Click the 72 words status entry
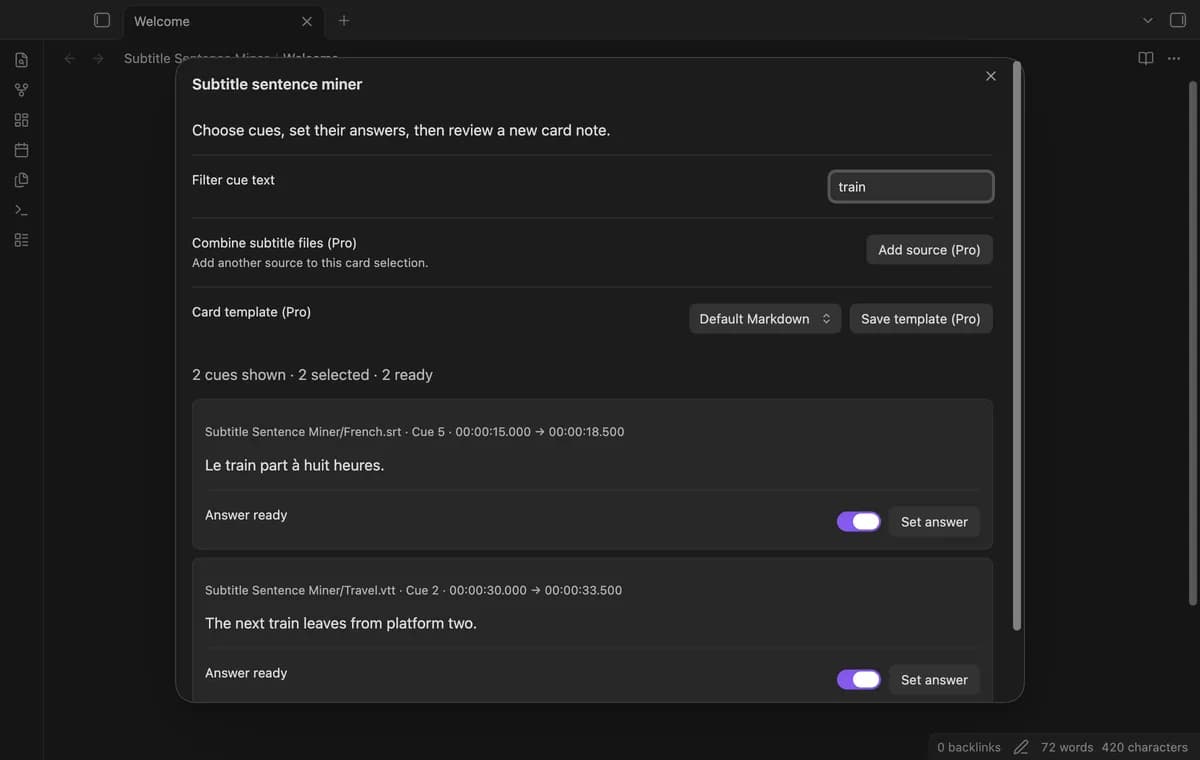The height and width of the screenshot is (760, 1200). (x=1067, y=747)
